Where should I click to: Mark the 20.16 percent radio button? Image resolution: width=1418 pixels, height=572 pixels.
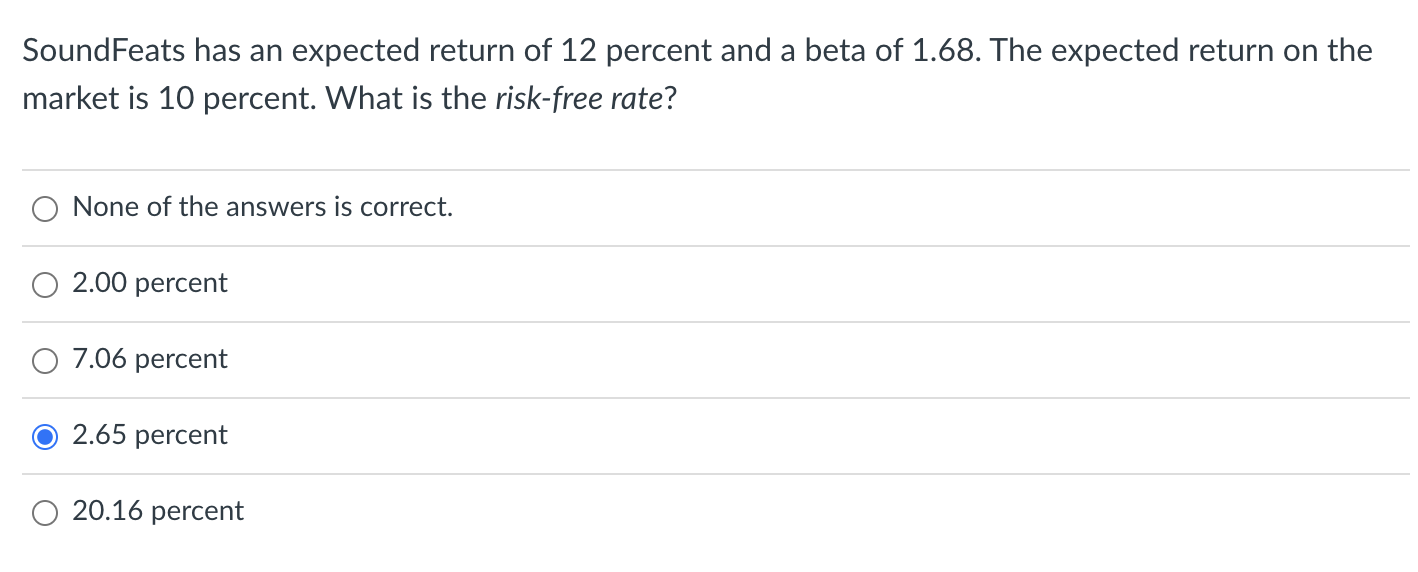pyautogui.click(x=45, y=512)
